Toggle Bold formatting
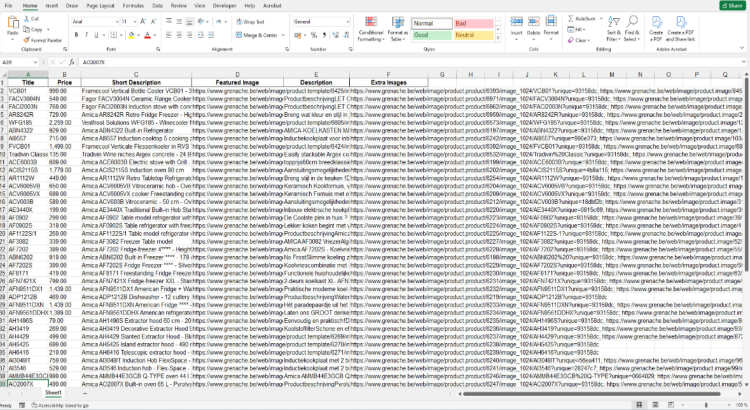750x410 pixels. click(76, 35)
